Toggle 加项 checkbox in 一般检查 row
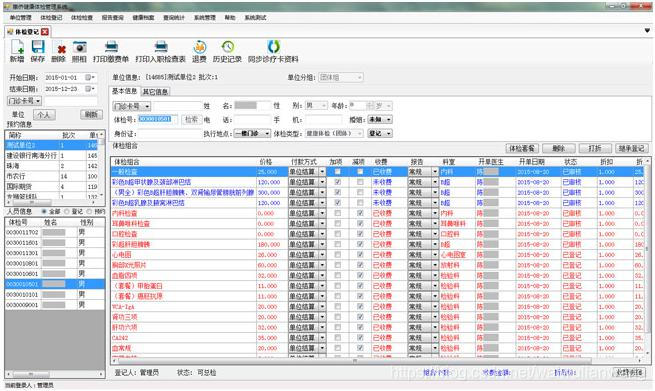Viewport: 655px width, 391px height. [338, 172]
